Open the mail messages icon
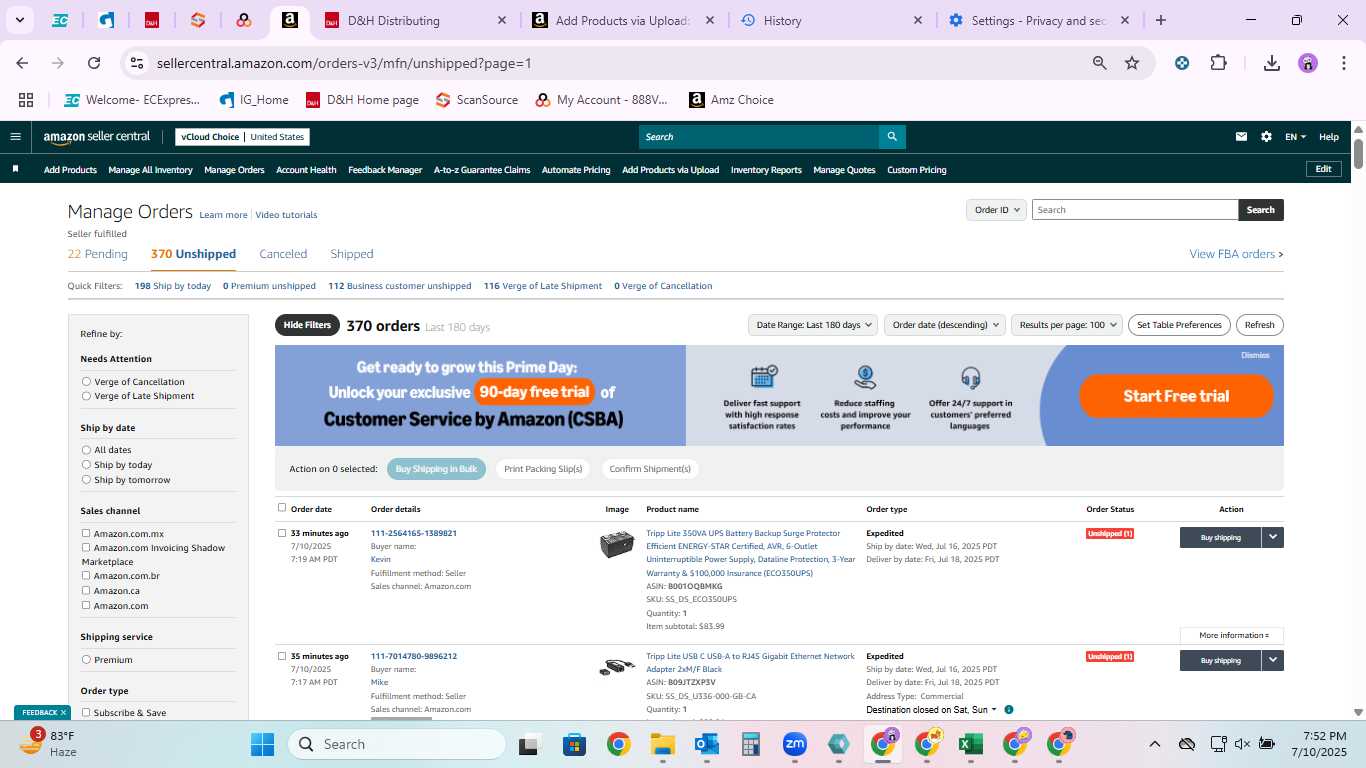 1241,137
